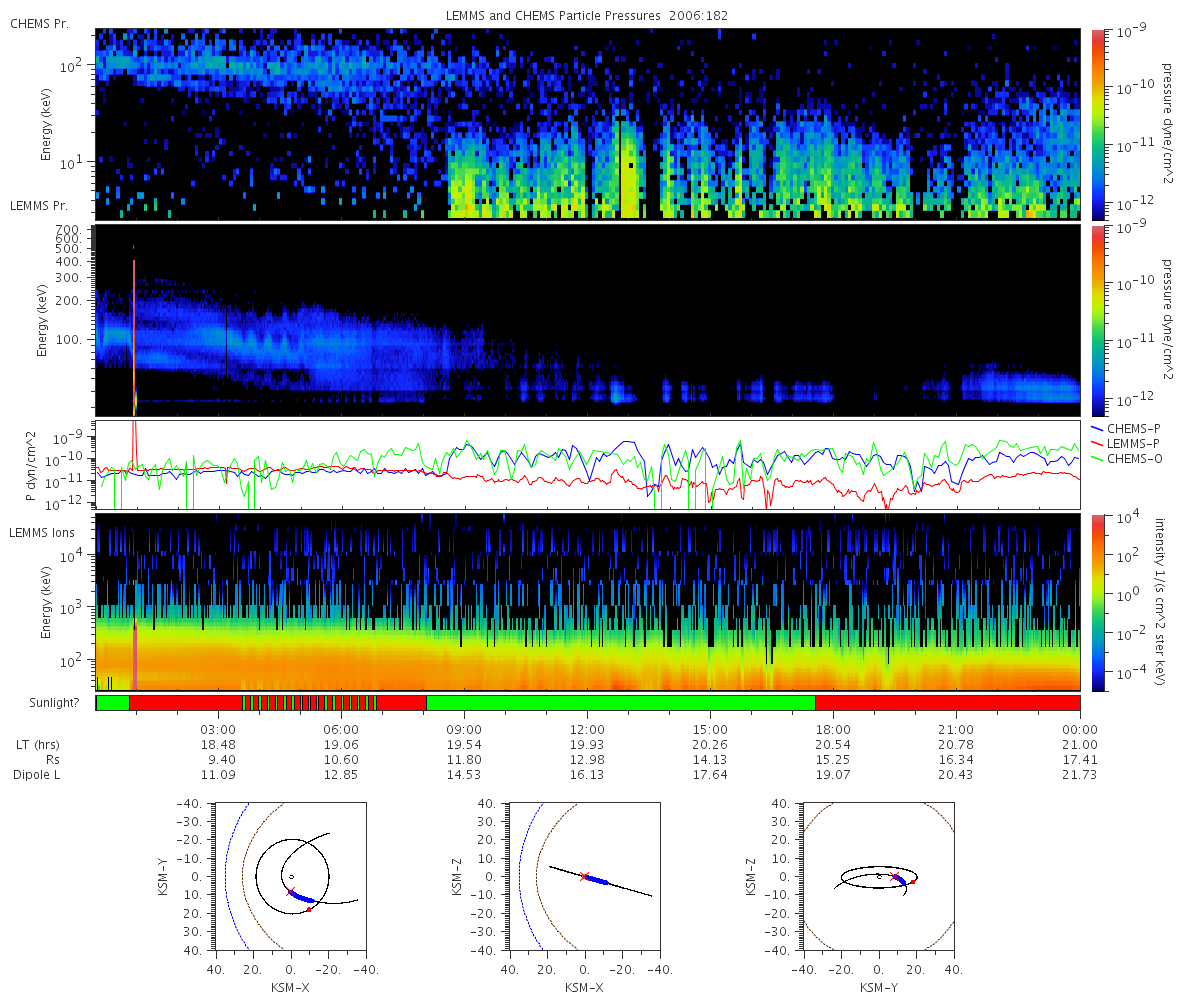Click the CHEMS Pr. panel label
The height and width of the screenshot is (1000, 1200).
coord(40,22)
